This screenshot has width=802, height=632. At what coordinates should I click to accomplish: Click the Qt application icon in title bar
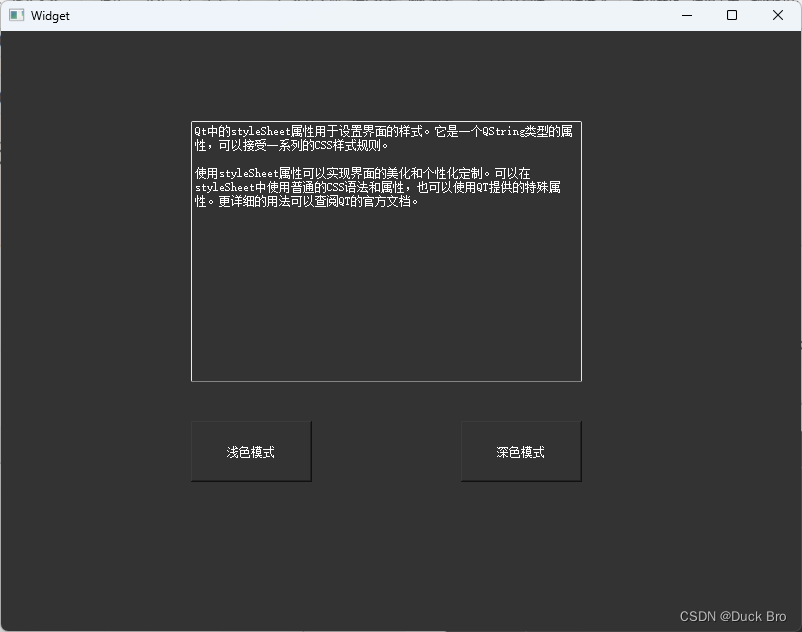click(17, 15)
